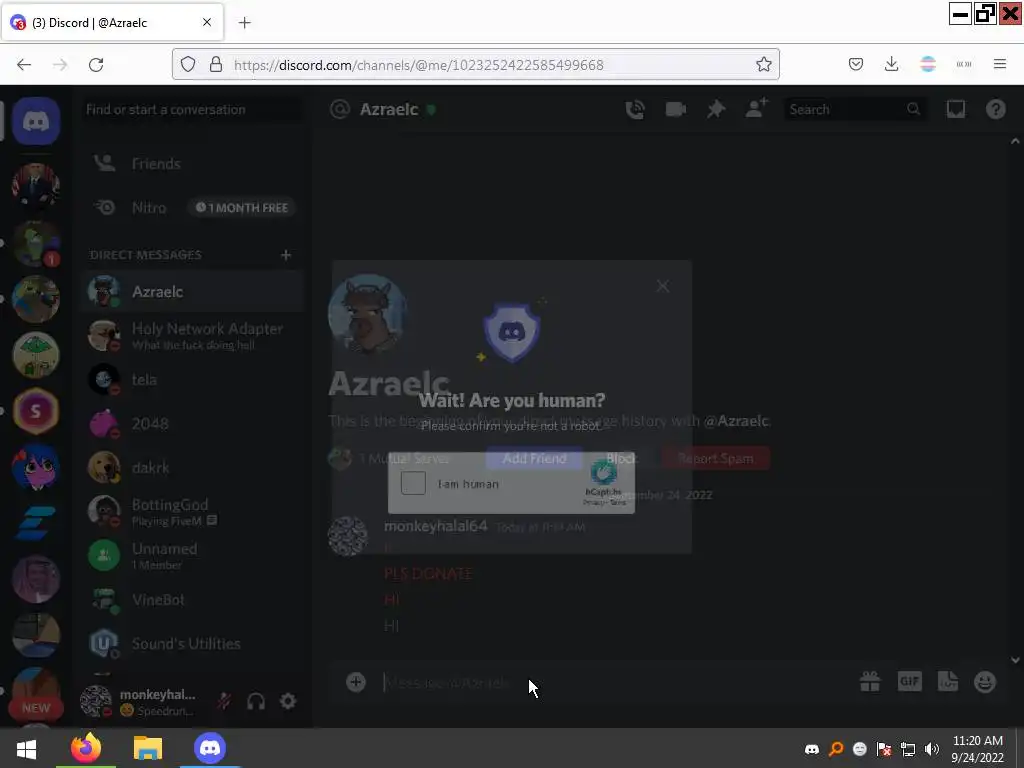Open the emoji picker
Viewport: 1024px width, 768px height.
tap(985, 682)
